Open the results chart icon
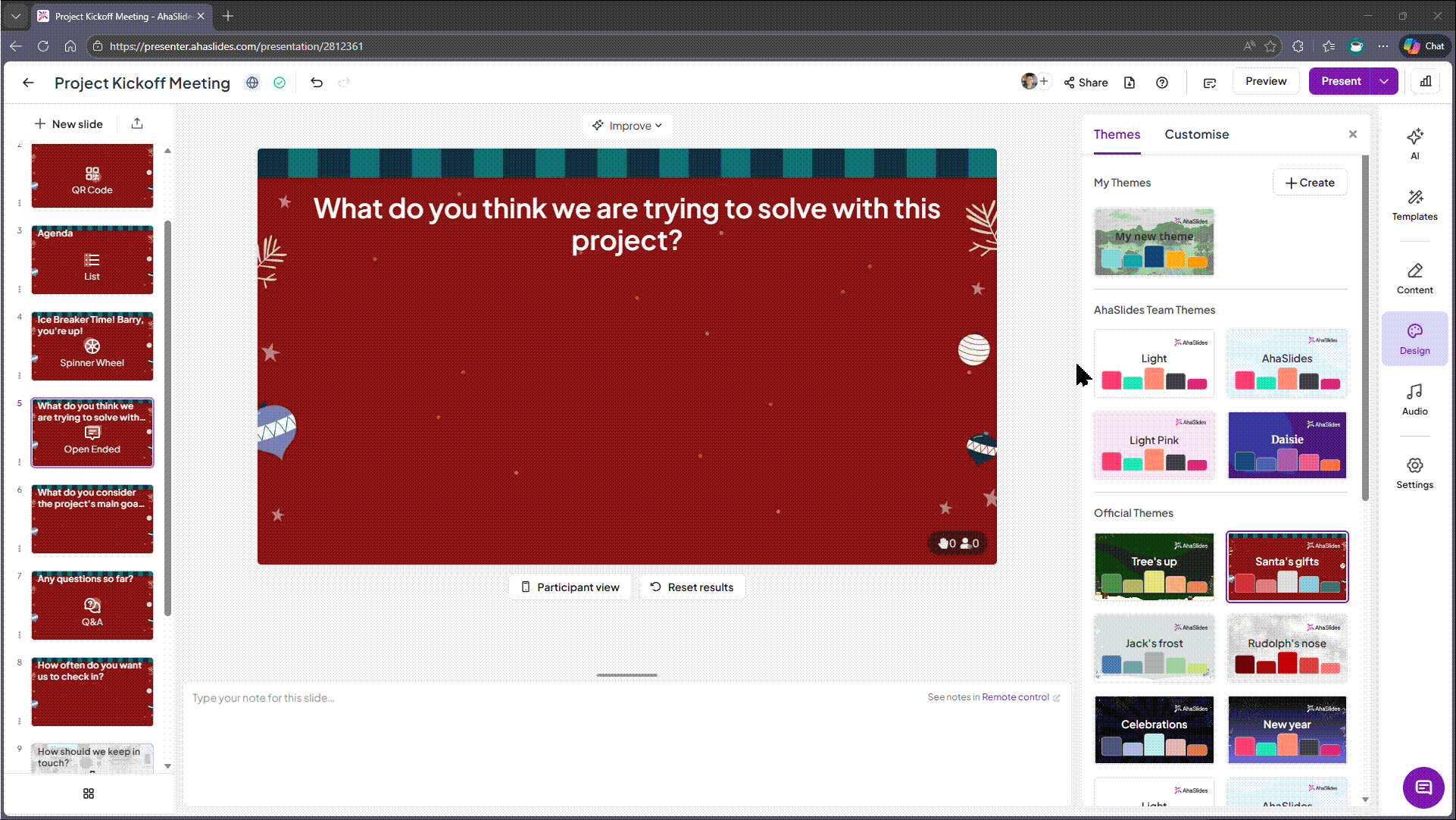The height and width of the screenshot is (820, 1456). [1426, 82]
